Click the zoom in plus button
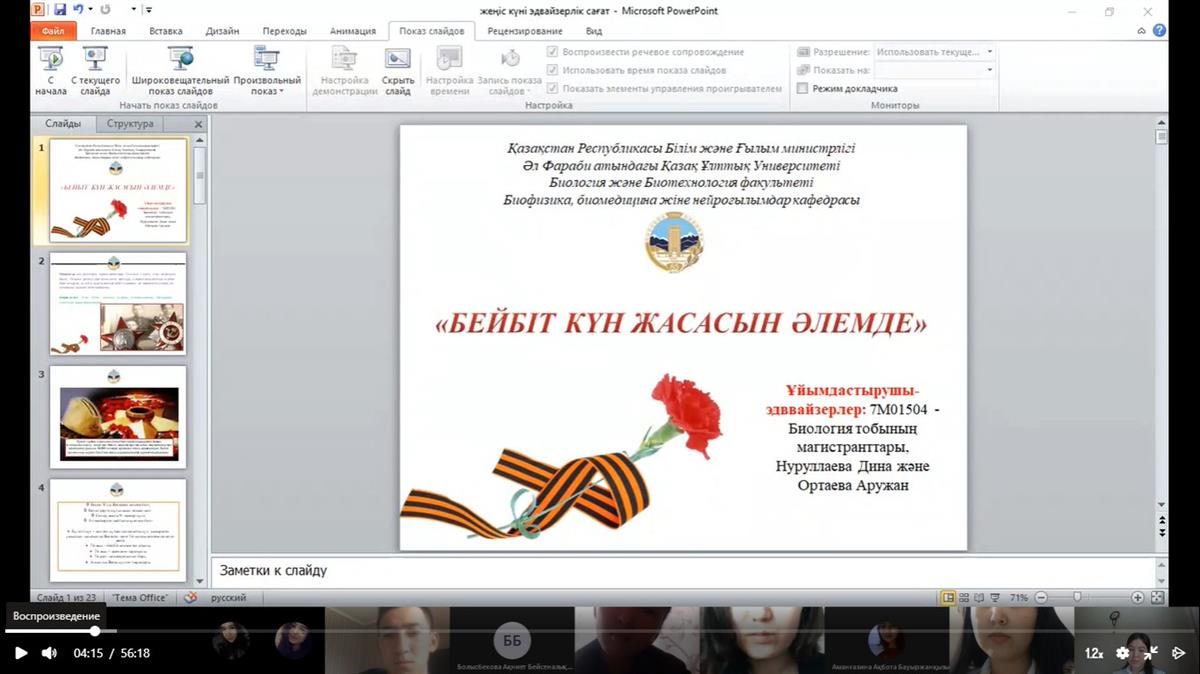The height and width of the screenshot is (674, 1200). [1138, 597]
